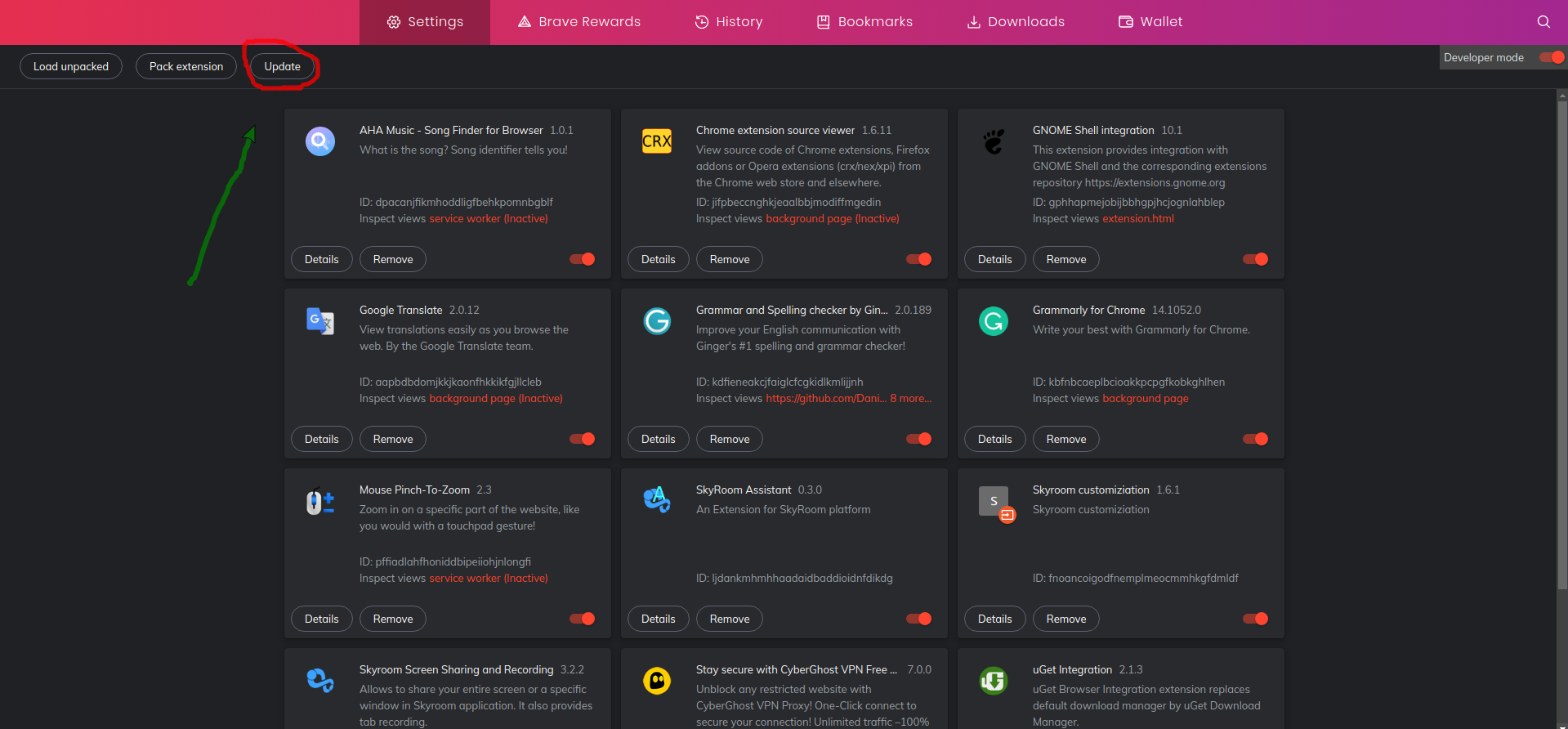
Task: Remove Mouse Pinch-To-Zoom extension
Action: [393, 619]
